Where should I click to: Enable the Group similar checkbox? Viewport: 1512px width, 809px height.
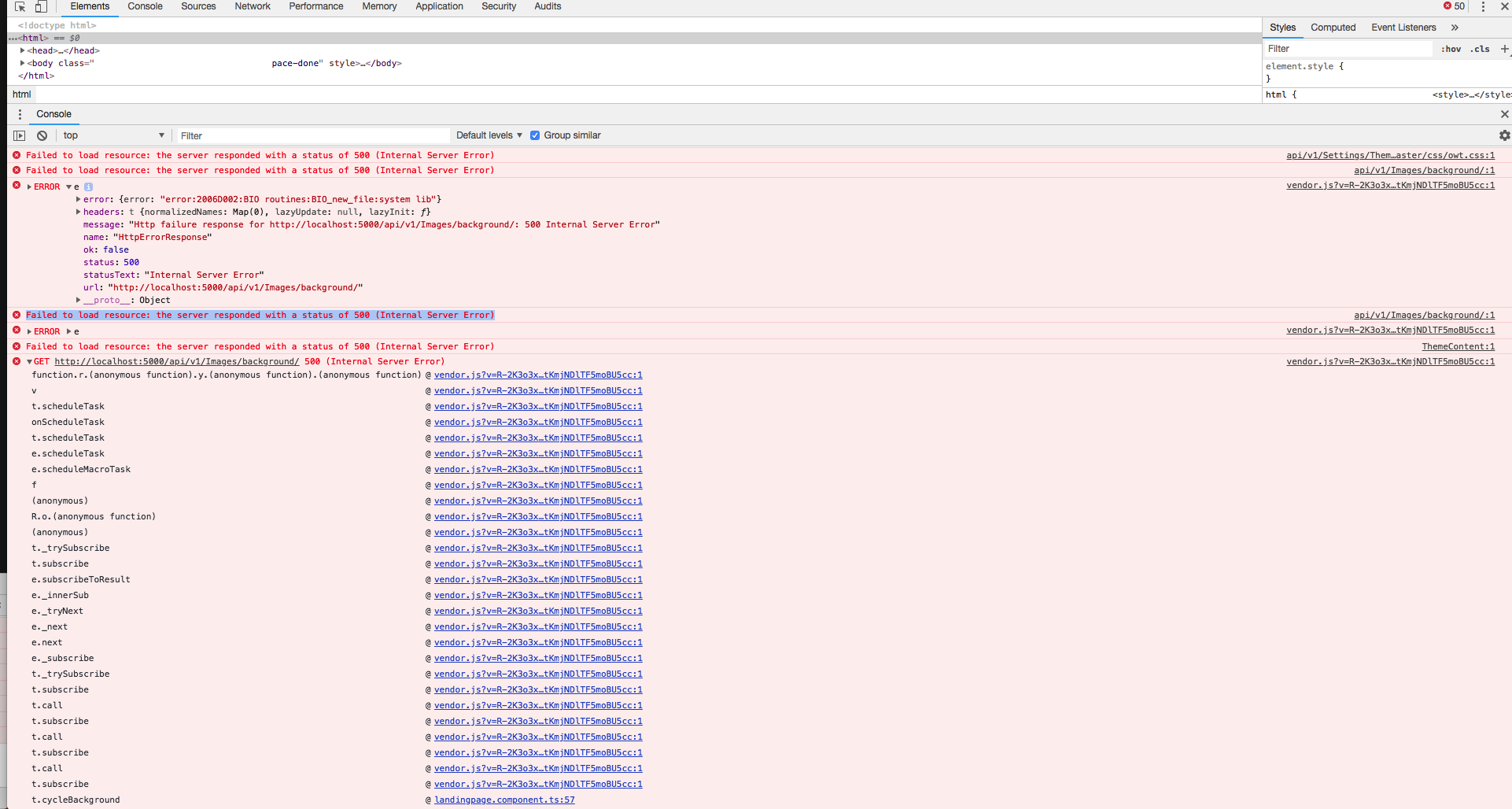pos(535,135)
